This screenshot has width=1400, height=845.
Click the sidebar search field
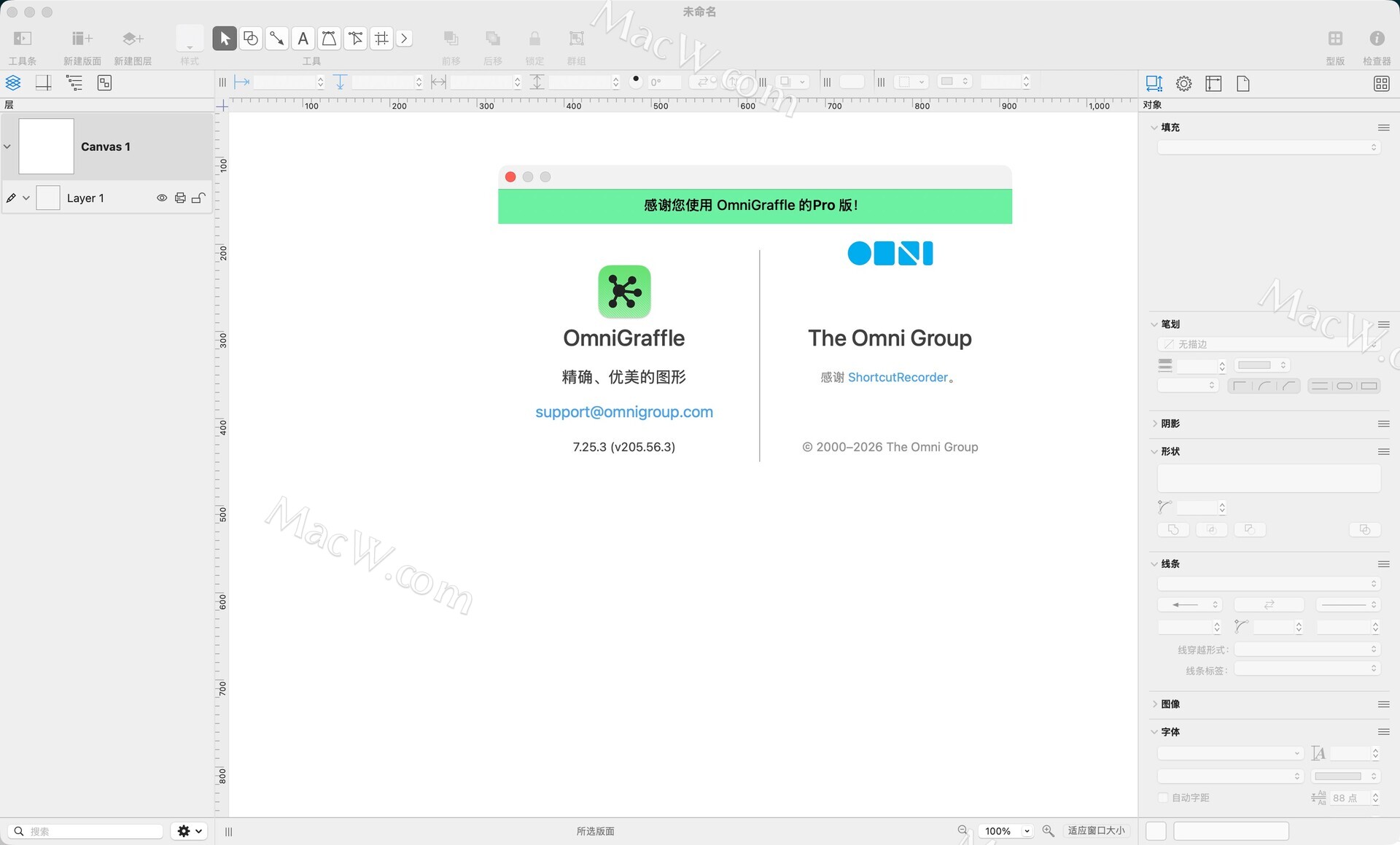[x=86, y=831]
